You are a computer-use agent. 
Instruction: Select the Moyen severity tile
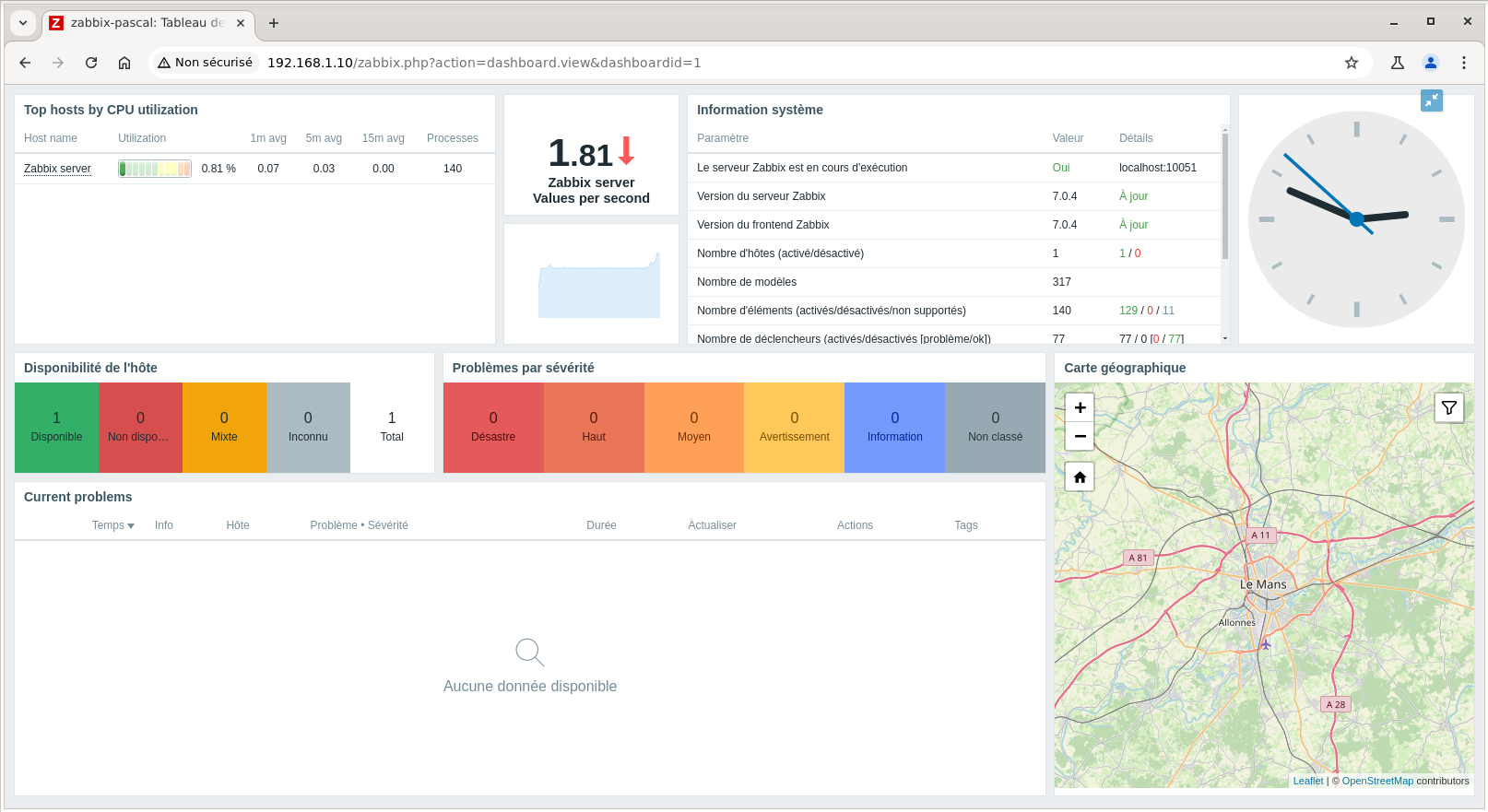coord(694,428)
